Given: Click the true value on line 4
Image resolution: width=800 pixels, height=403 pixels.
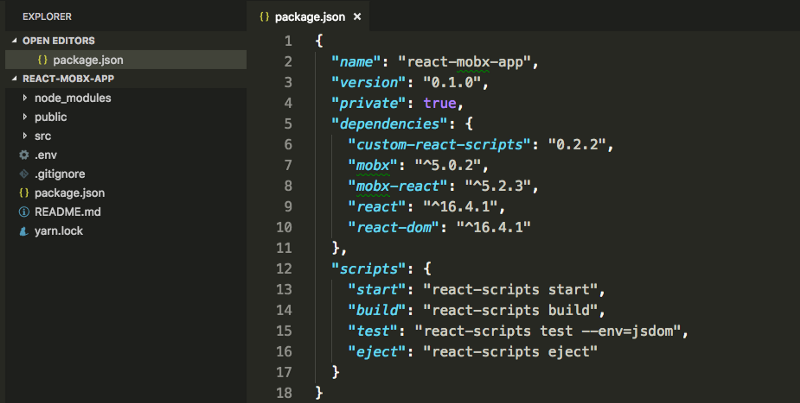Looking at the screenshot, I should pos(439,103).
